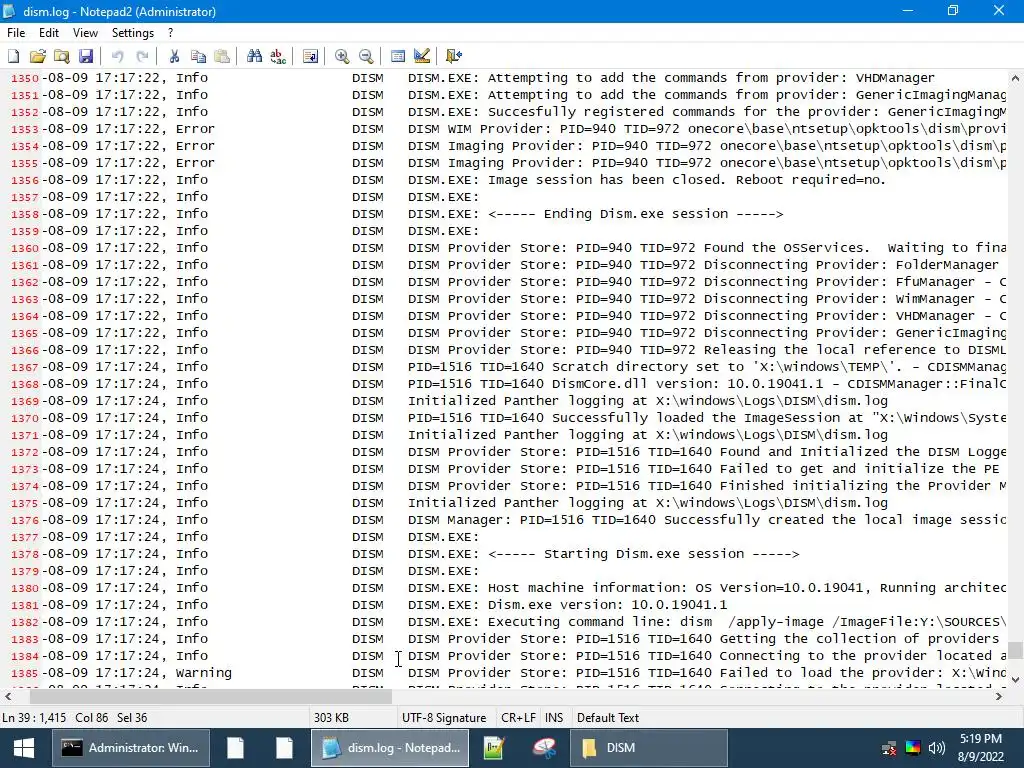This screenshot has width=1024, height=768.
Task: Zoom in with the magnifier plus icon
Action: [x=342, y=56]
